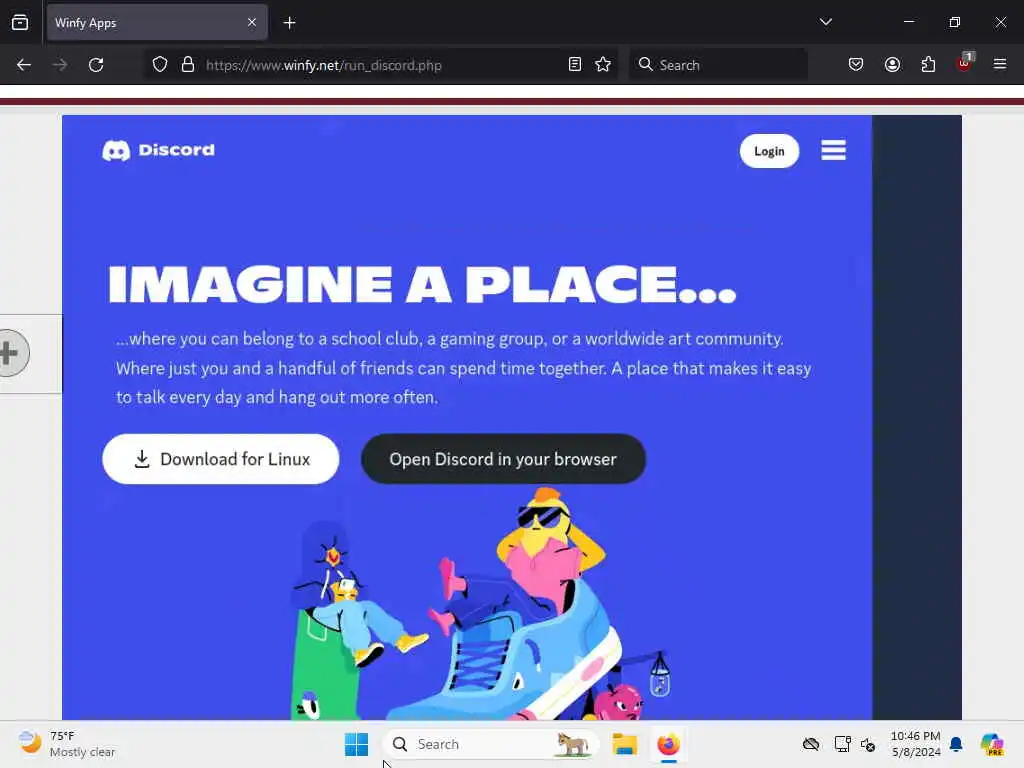This screenshot has width=1024, height=768.
Task: Open a new tab with the plus button
Action: point(289,23)
